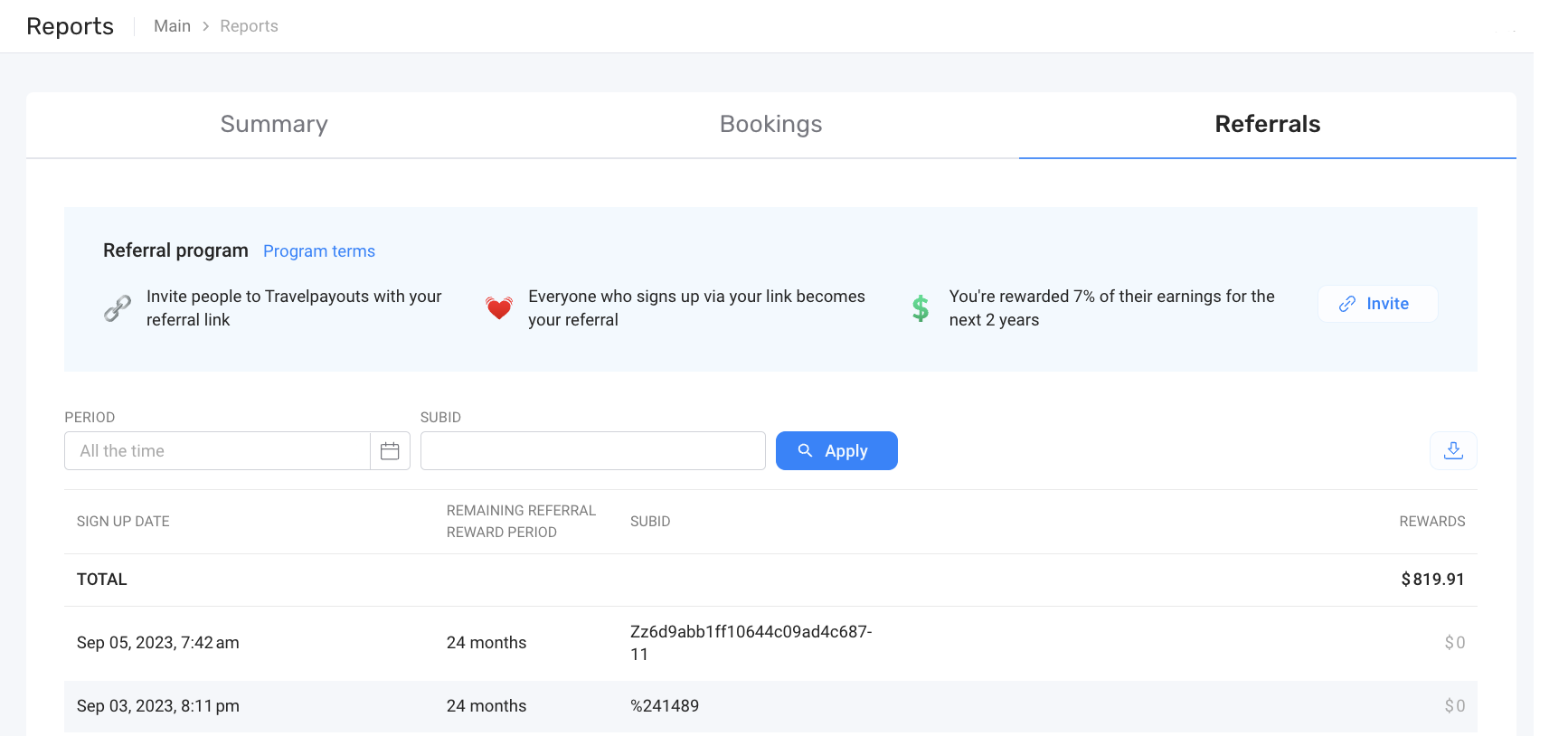
Task: Click the SIGN UP DATE column header
Action: click(123, 522)
